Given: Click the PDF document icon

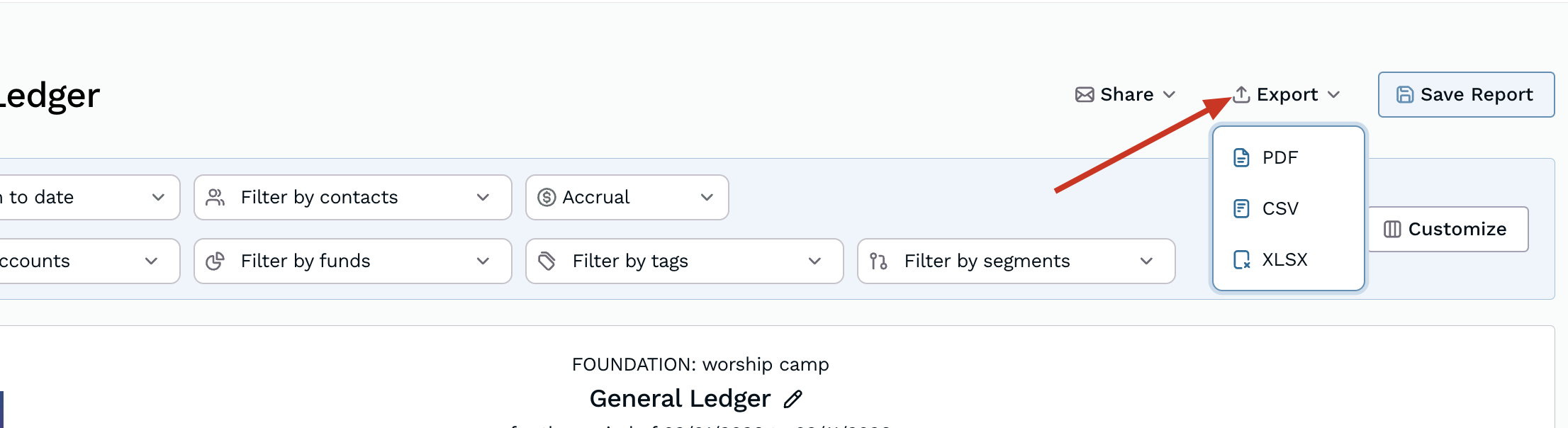Looking at the screenshot, I should (1241, 157).
